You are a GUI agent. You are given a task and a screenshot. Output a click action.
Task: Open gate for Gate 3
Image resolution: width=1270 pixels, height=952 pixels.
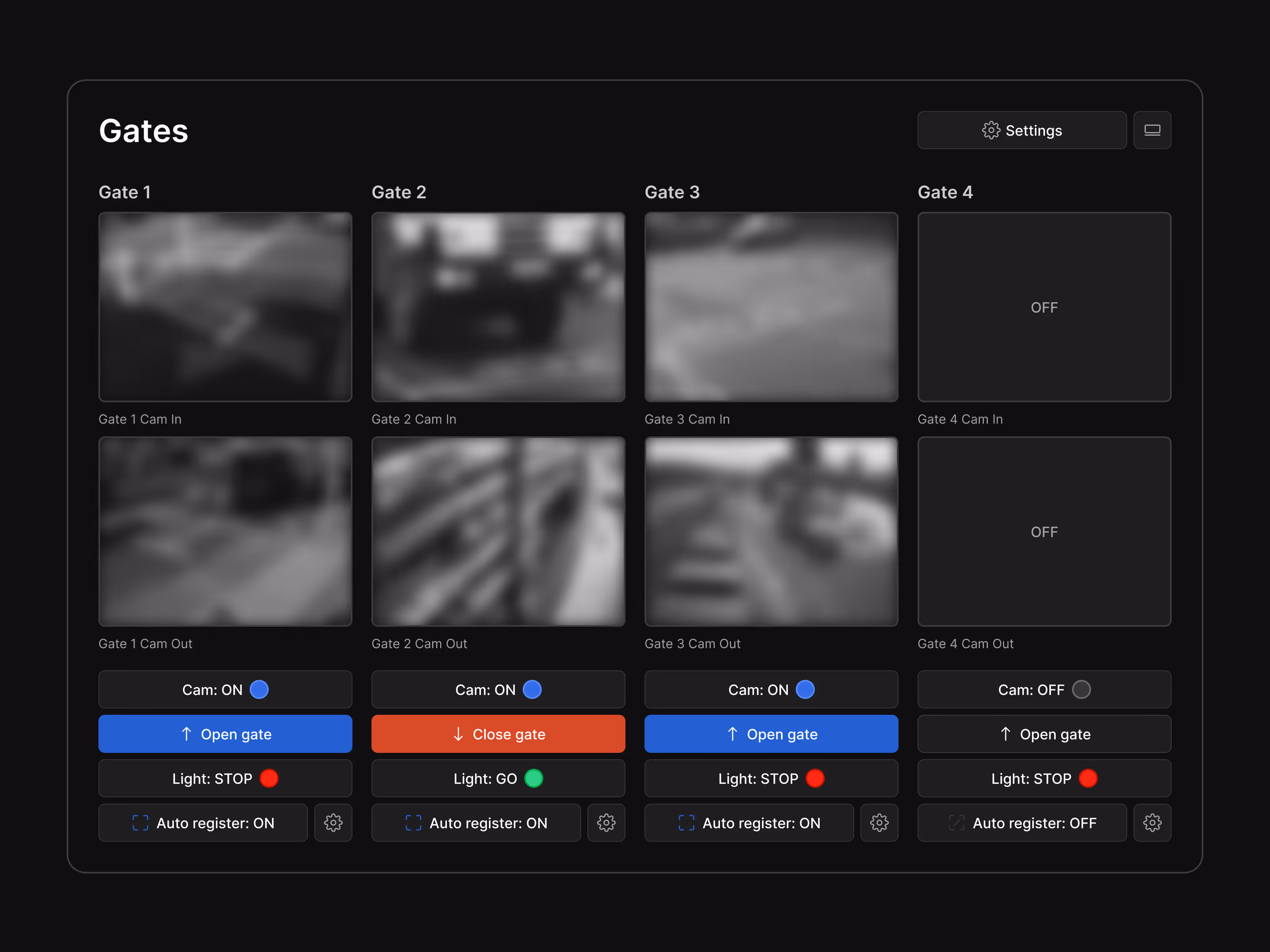[770, 734]
